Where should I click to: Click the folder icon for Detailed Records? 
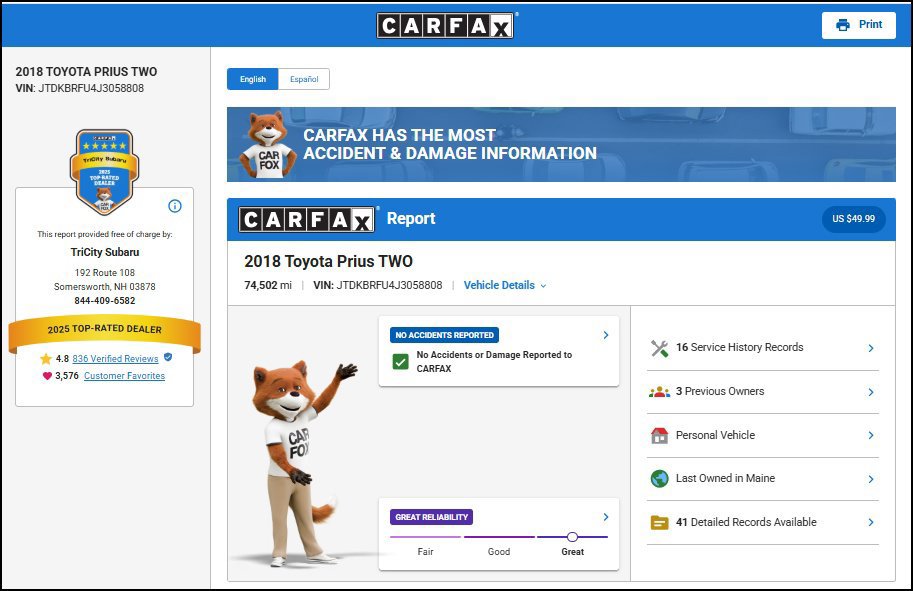659,522
